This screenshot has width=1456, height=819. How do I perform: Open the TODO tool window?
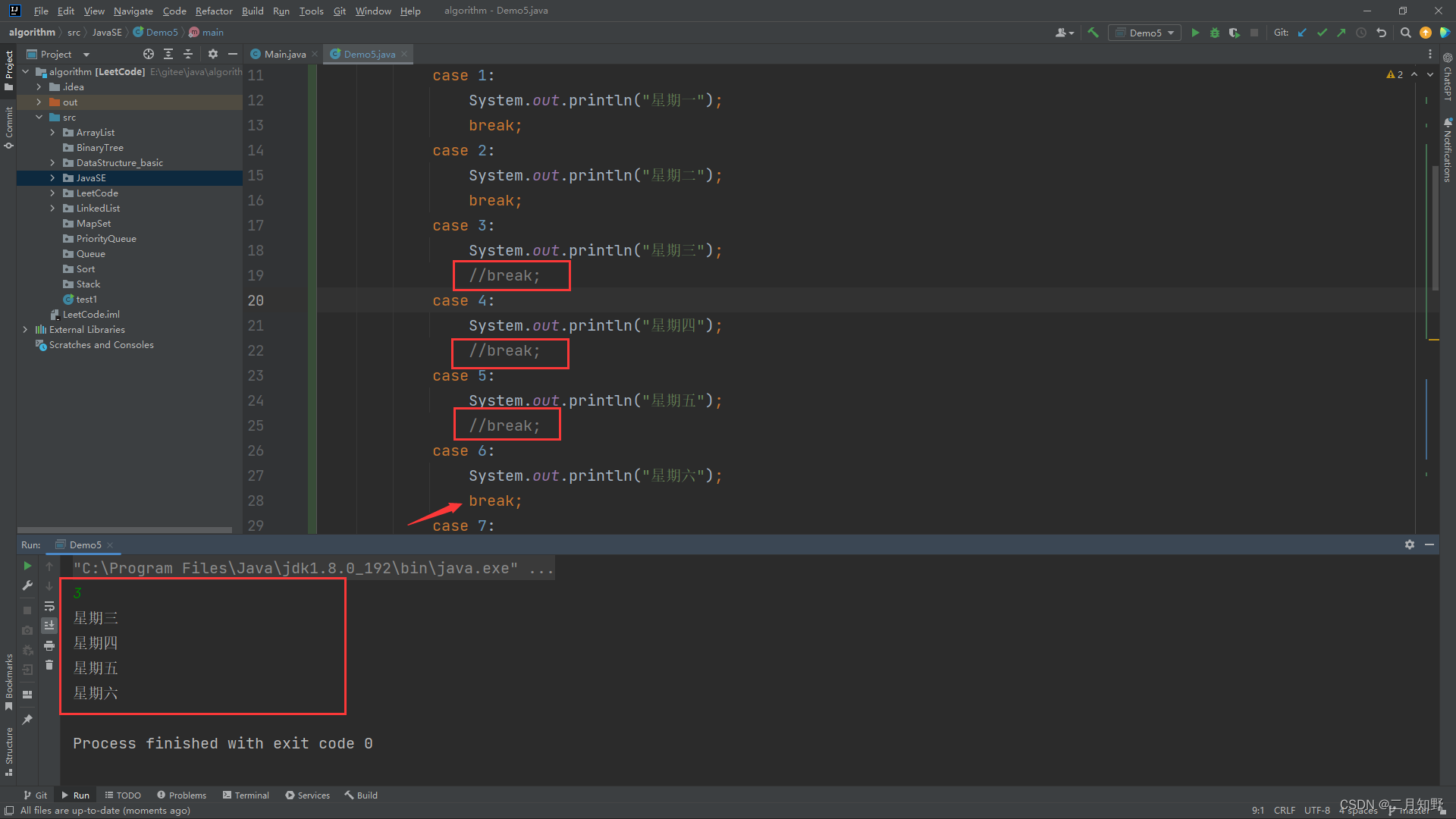(x=123, y=795)
